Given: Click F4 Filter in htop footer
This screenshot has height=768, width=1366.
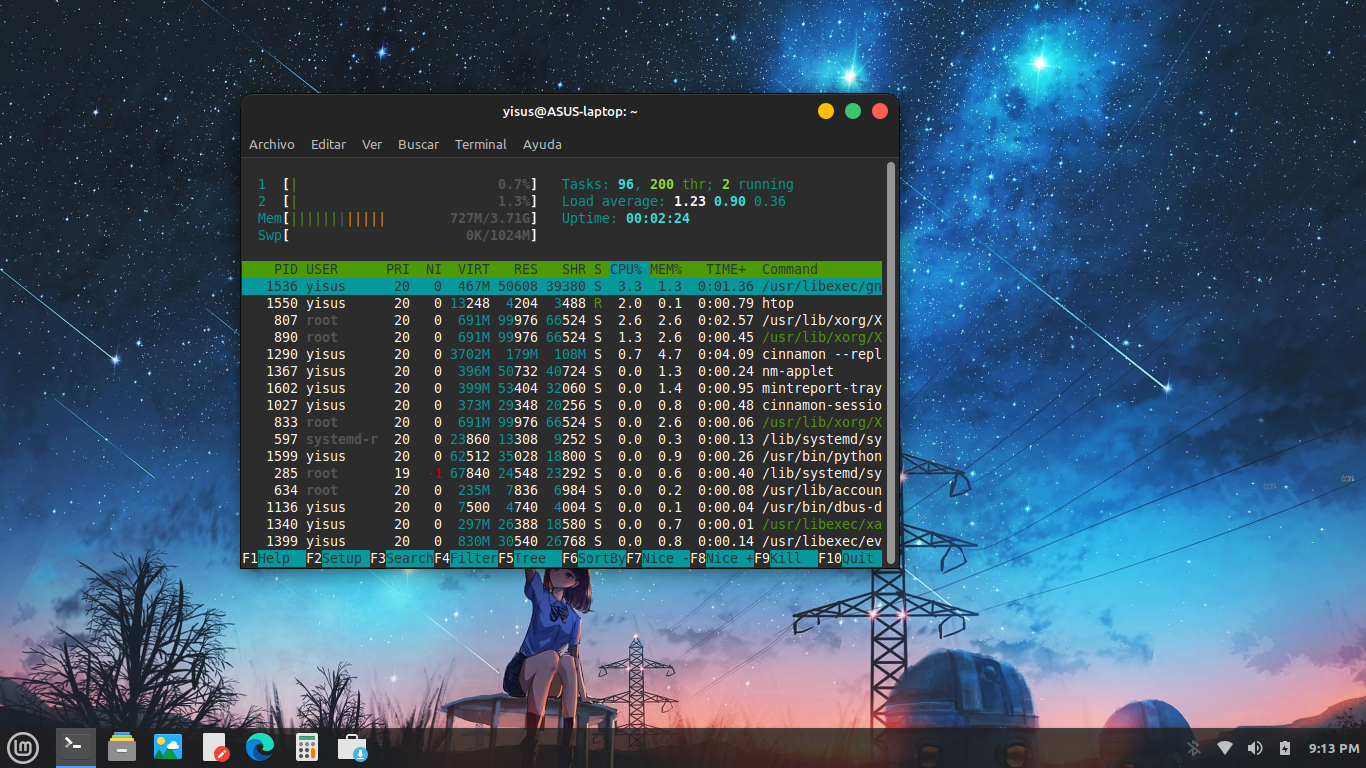Looking at the screenshot, I should click(466, 558).
